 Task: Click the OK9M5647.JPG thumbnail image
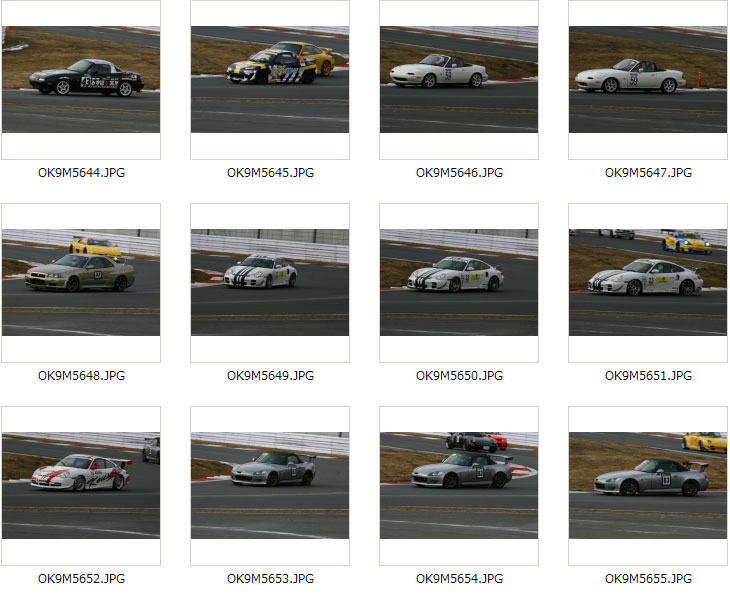(648, 80)
